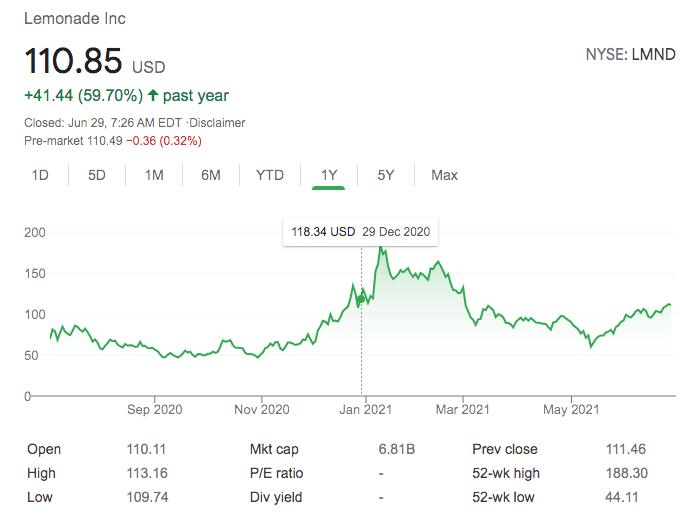Select the YTD tab

pyautogui.click(x=269, y=175)
